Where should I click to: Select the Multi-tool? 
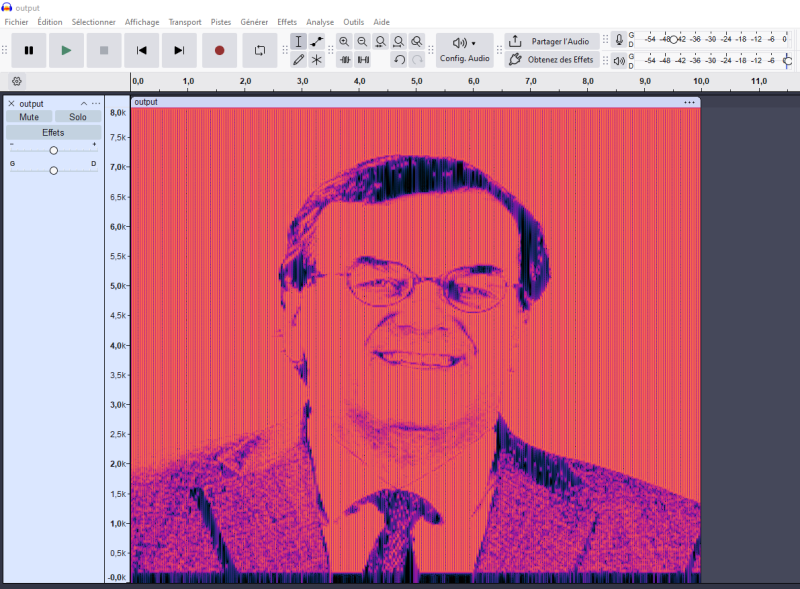pos(316,59)
